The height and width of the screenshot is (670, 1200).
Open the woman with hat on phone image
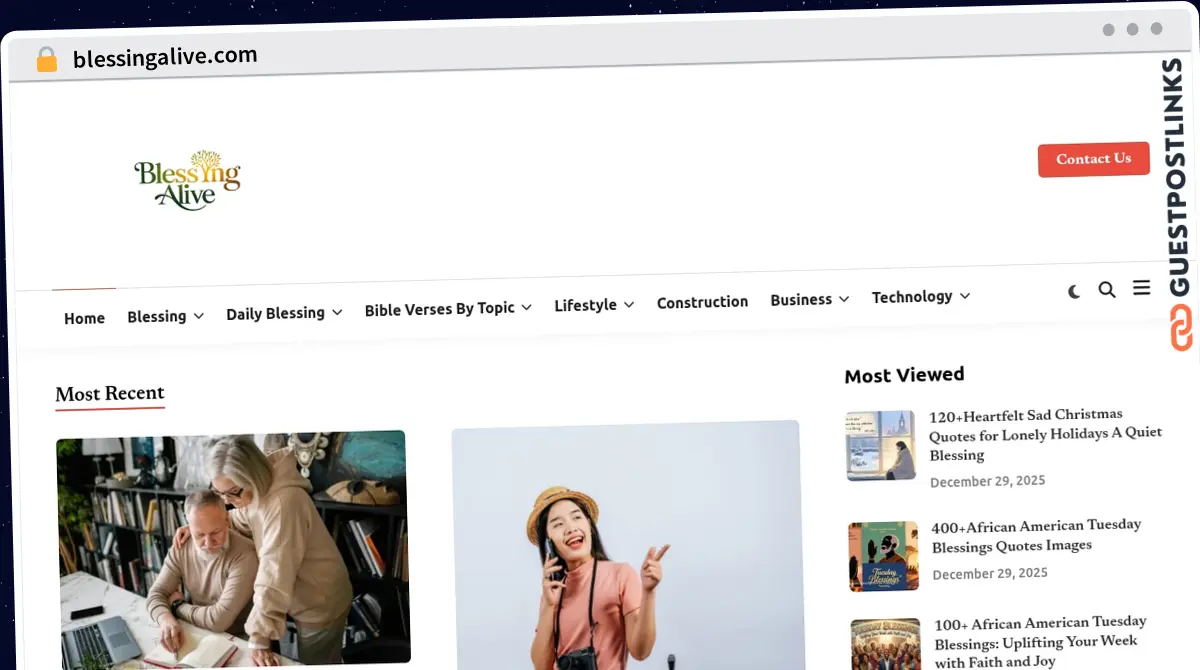pos(627,545)
